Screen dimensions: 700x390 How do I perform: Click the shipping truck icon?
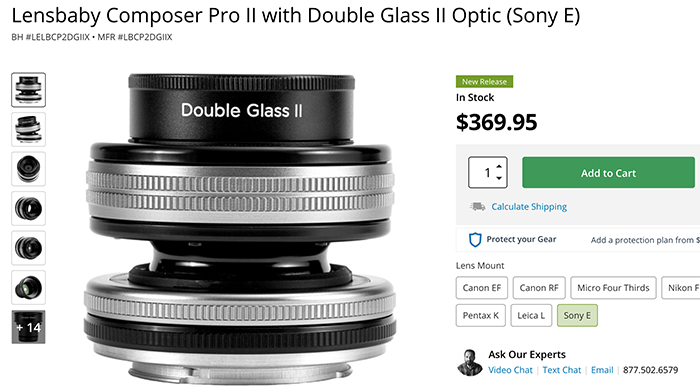click(x=477, y=207)
